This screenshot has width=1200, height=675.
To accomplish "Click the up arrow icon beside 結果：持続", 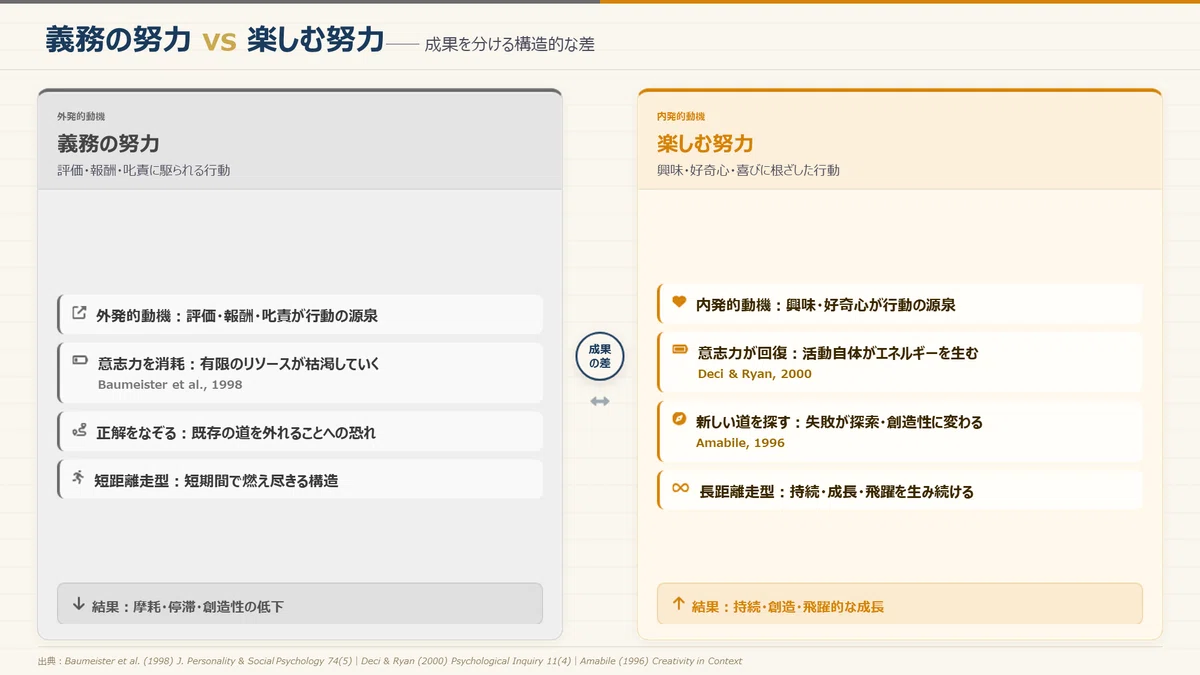I will (x=678, y=604).
